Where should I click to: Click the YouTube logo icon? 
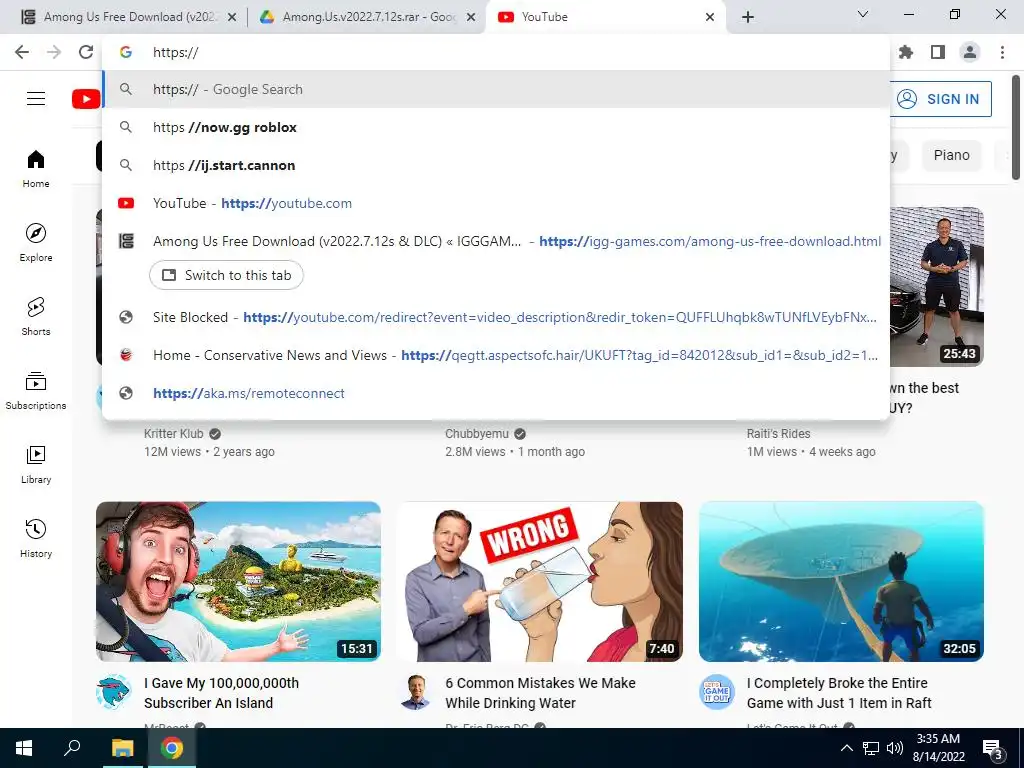[x=86, y=99]
